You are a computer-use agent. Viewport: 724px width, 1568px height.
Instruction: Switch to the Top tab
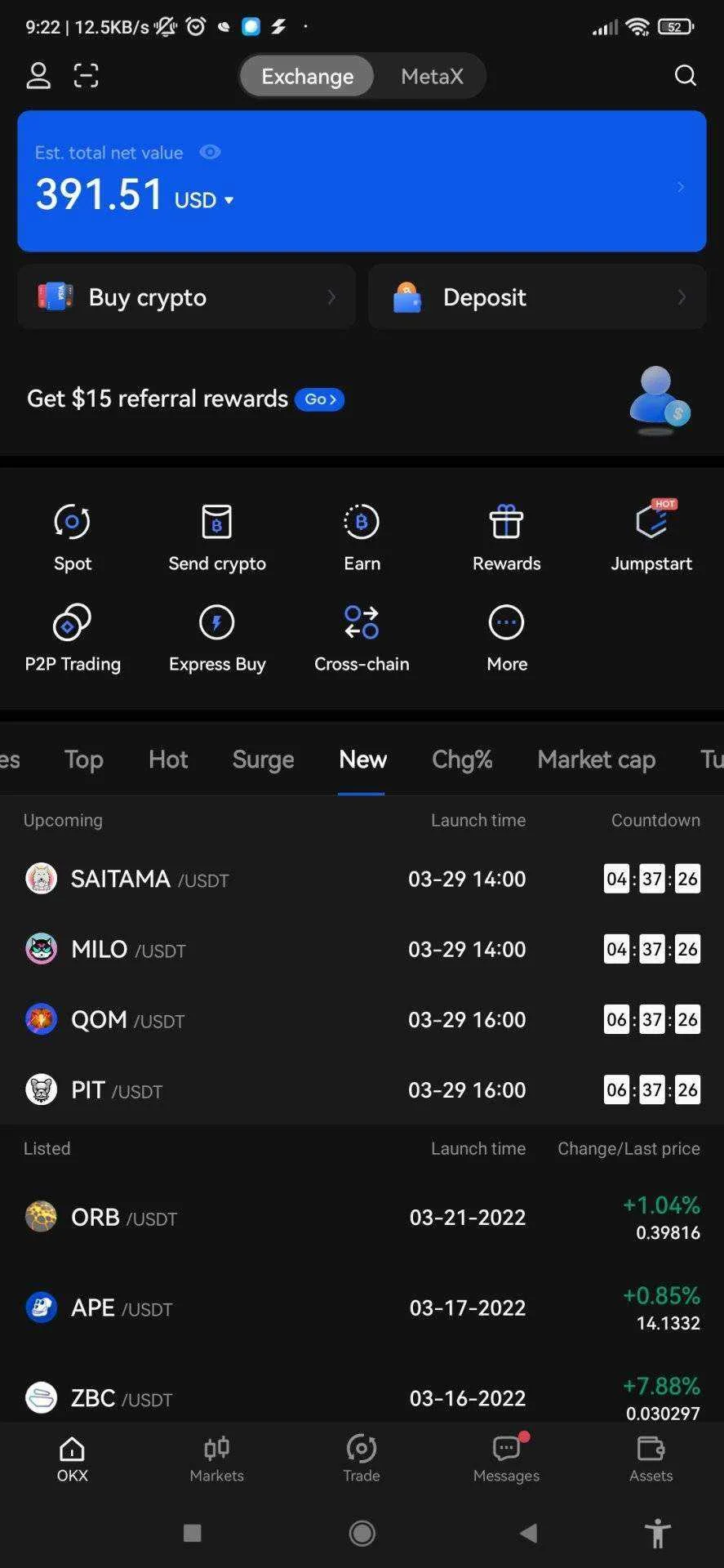tap(84, 759)
